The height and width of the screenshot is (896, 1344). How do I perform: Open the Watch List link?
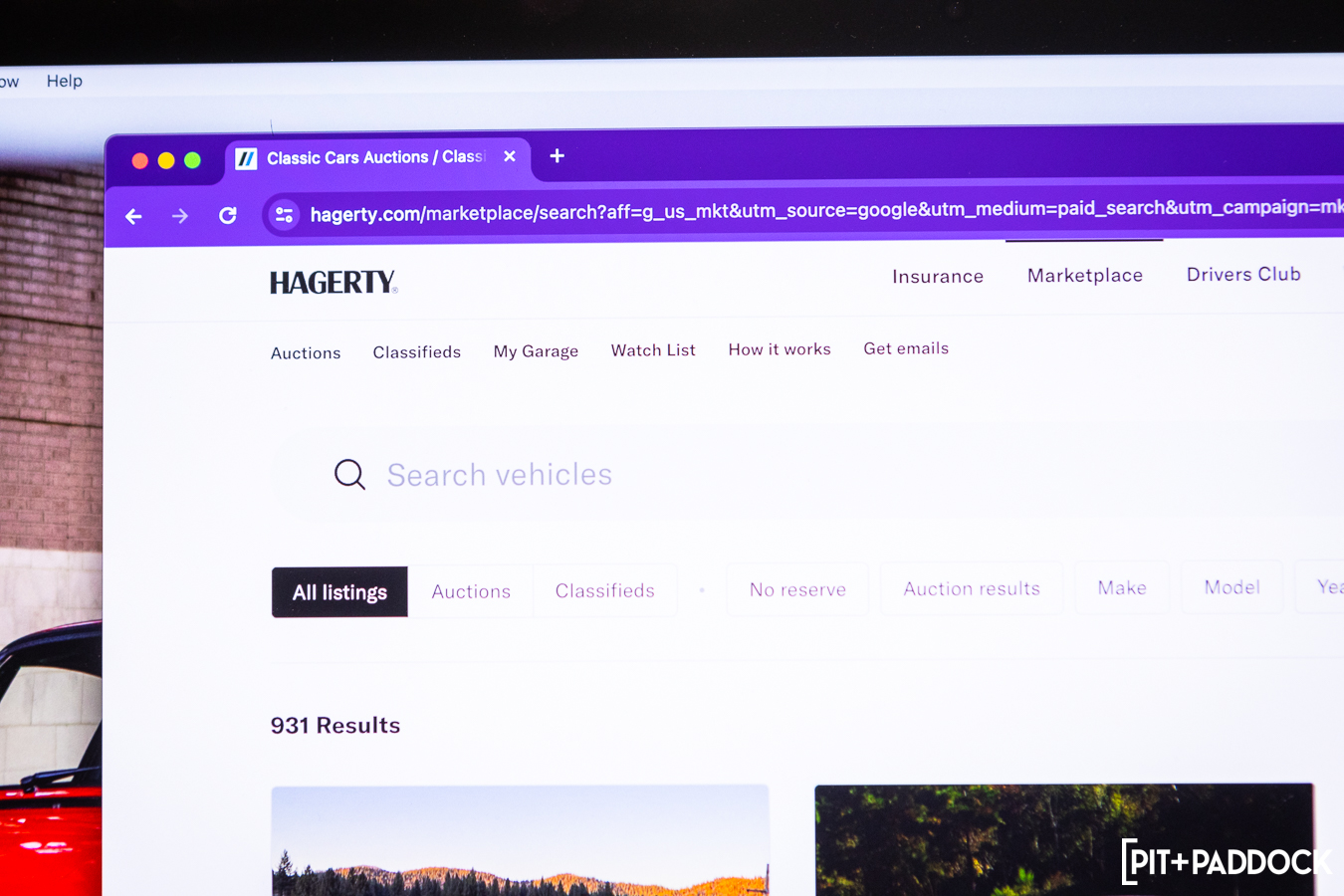(653, 350)
